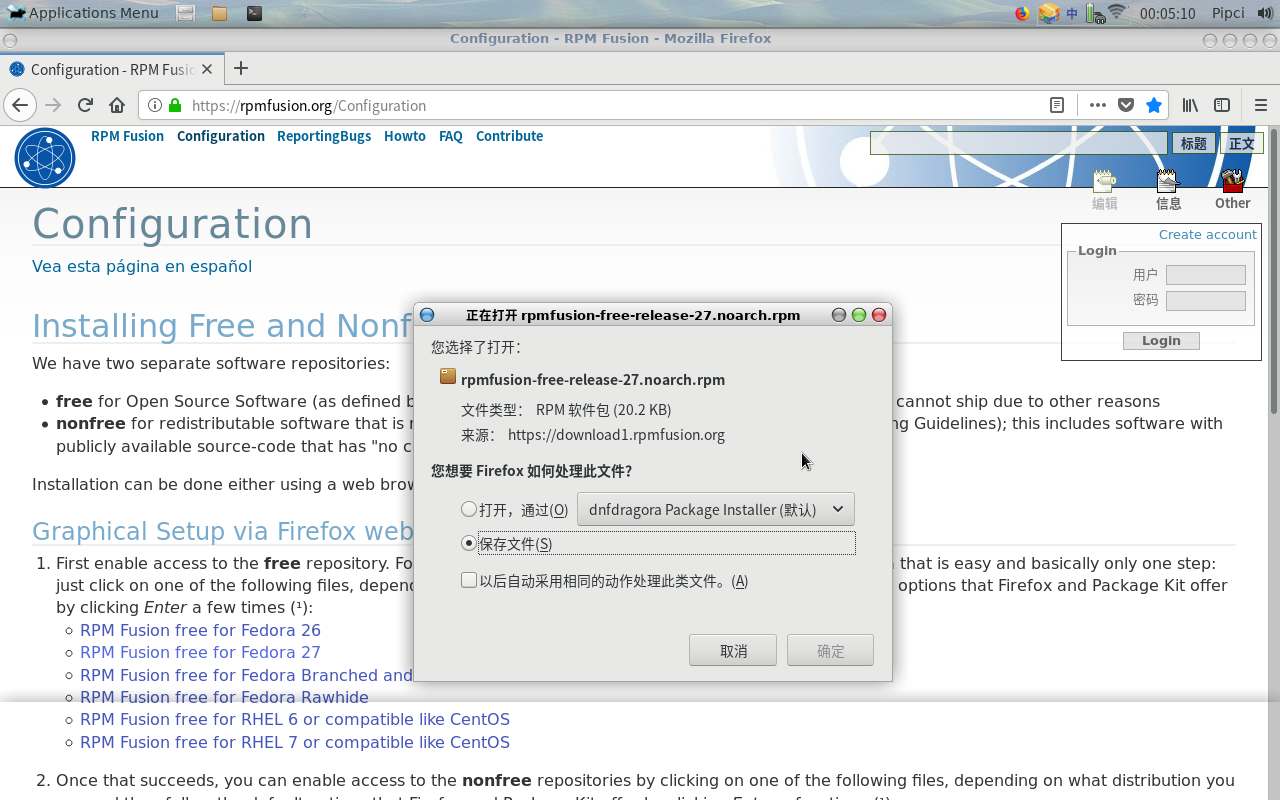Click the 用户 username field
1280x800 pixels.
pyautogui.click(x=1206, y=275)
